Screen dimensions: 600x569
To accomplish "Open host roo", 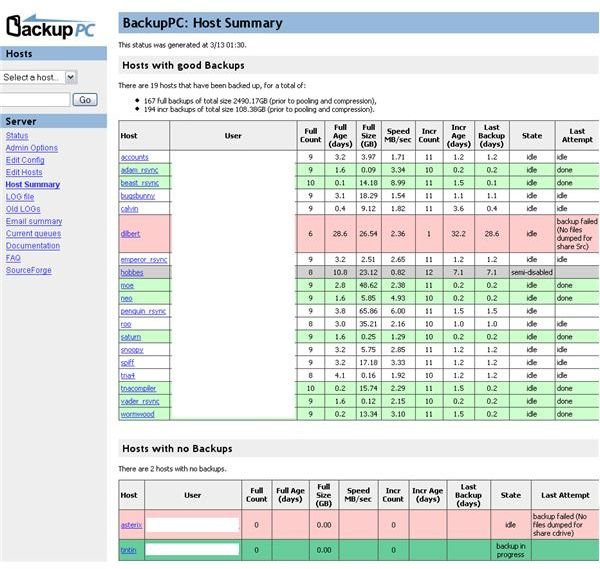I will (126, 324).
